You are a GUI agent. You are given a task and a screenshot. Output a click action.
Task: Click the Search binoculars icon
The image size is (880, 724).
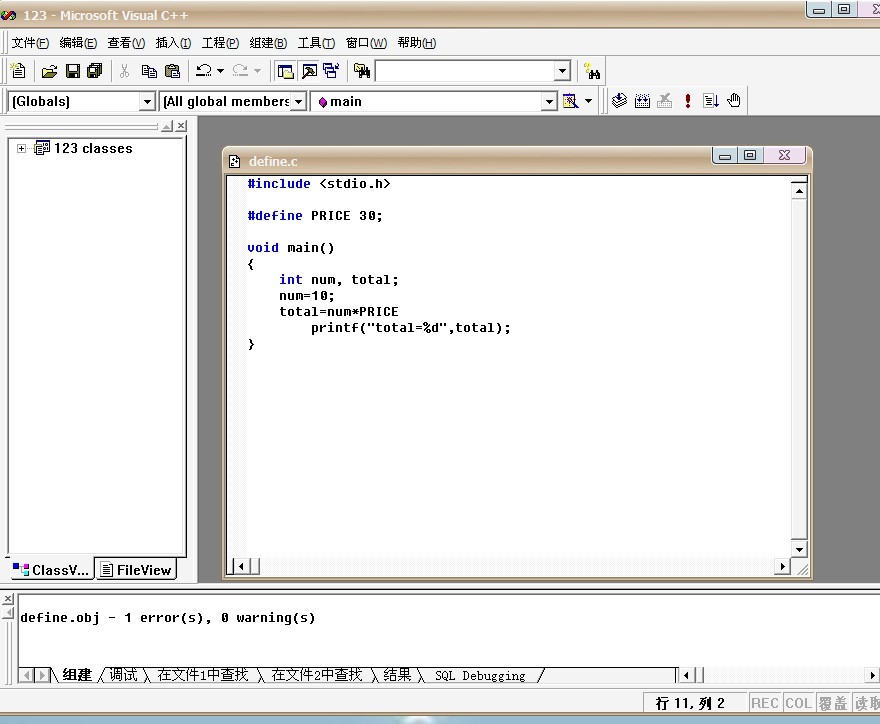pyautogui.click(x=592, y=71)
